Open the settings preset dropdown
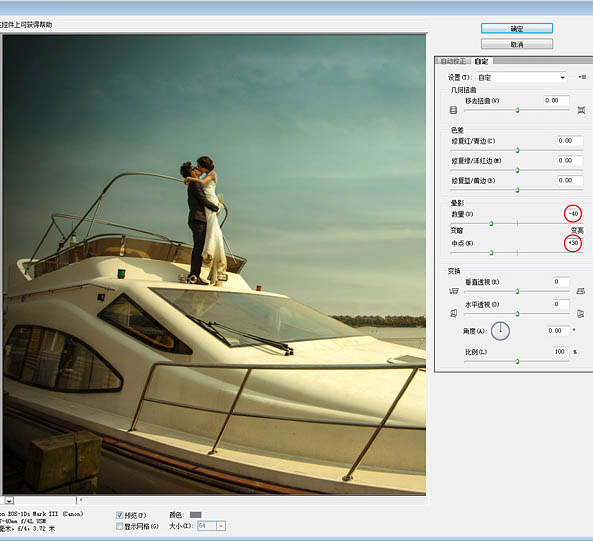 (x=522, y=78)
